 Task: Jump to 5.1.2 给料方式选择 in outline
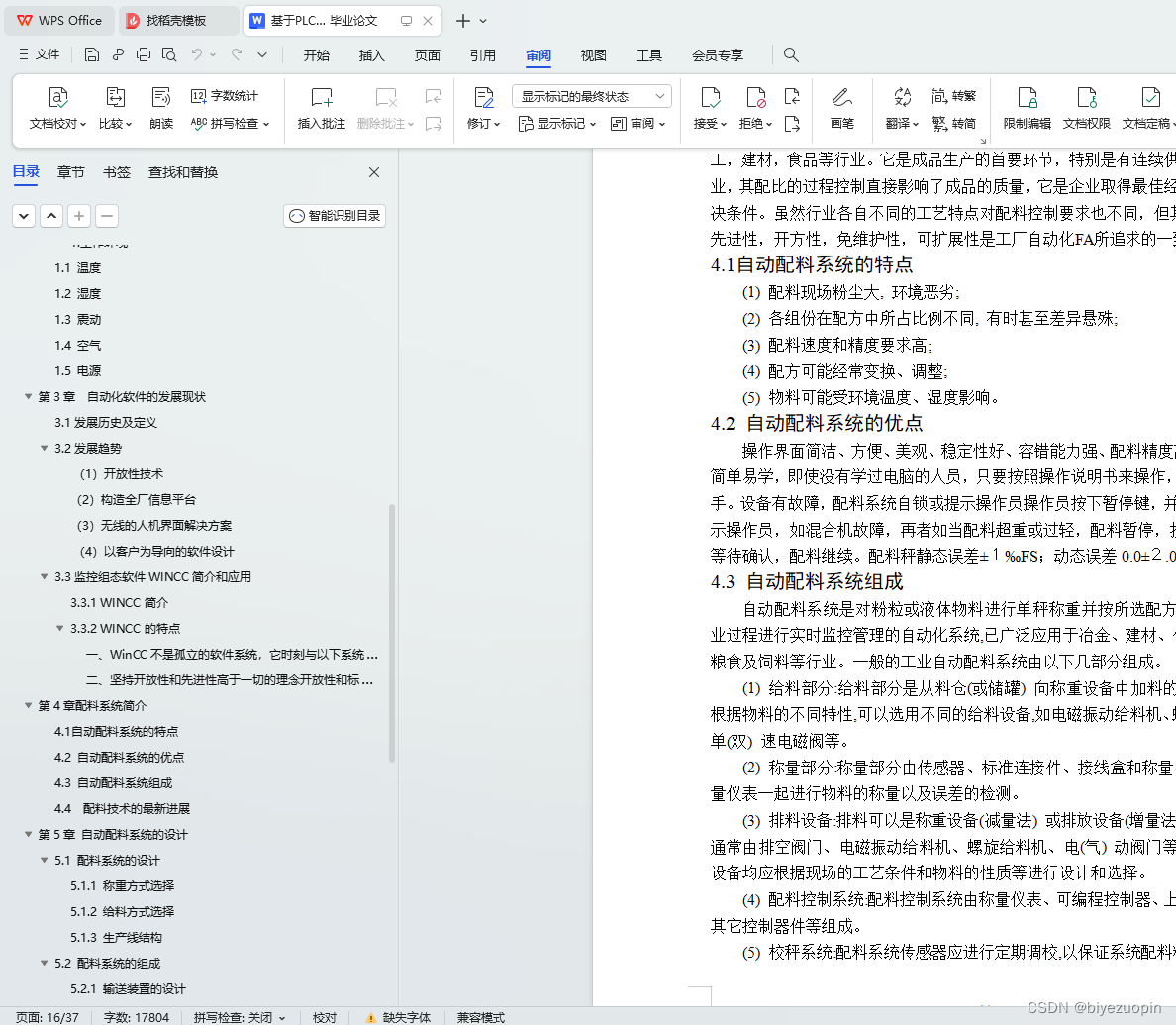point(122,912)
